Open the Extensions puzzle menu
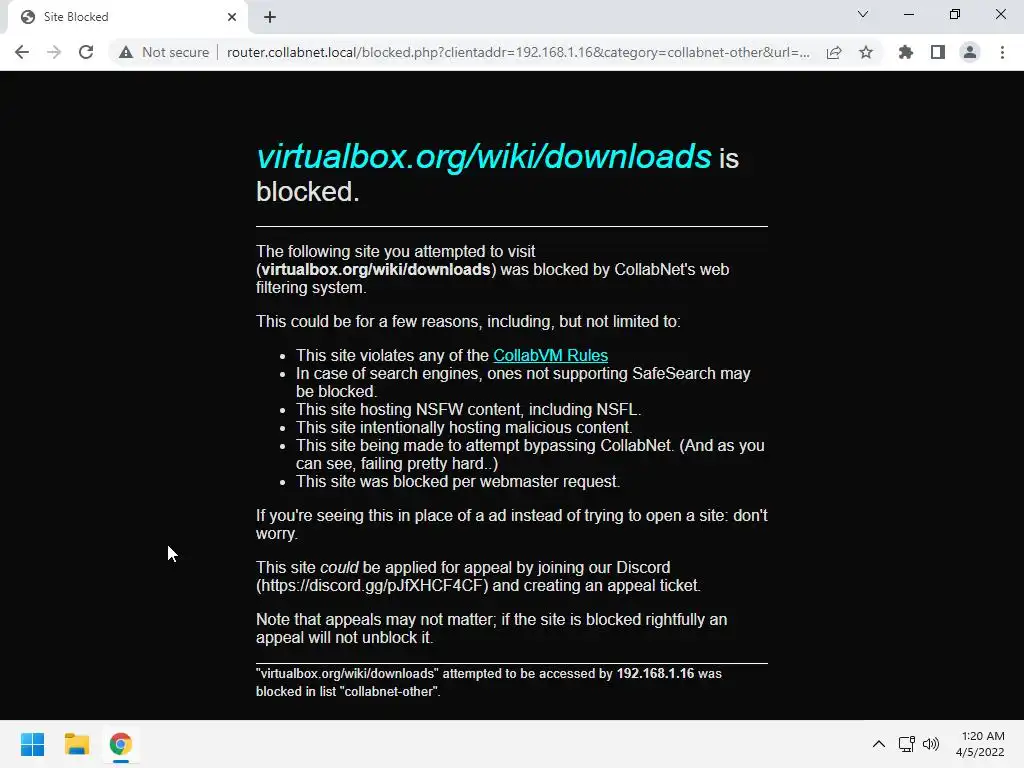 [906, 52]
